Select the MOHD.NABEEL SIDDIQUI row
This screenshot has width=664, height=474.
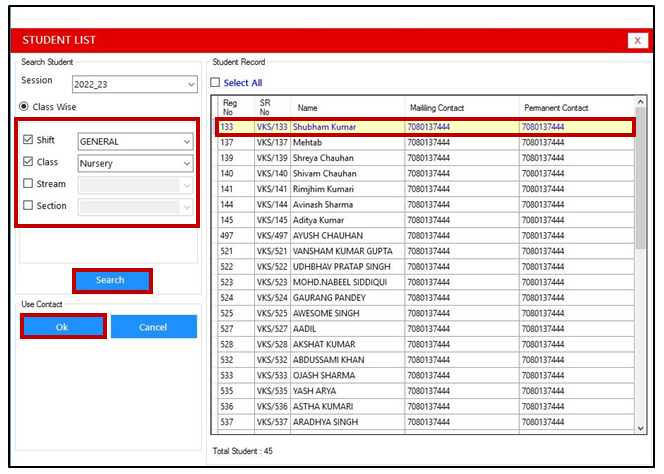[426, 282]
